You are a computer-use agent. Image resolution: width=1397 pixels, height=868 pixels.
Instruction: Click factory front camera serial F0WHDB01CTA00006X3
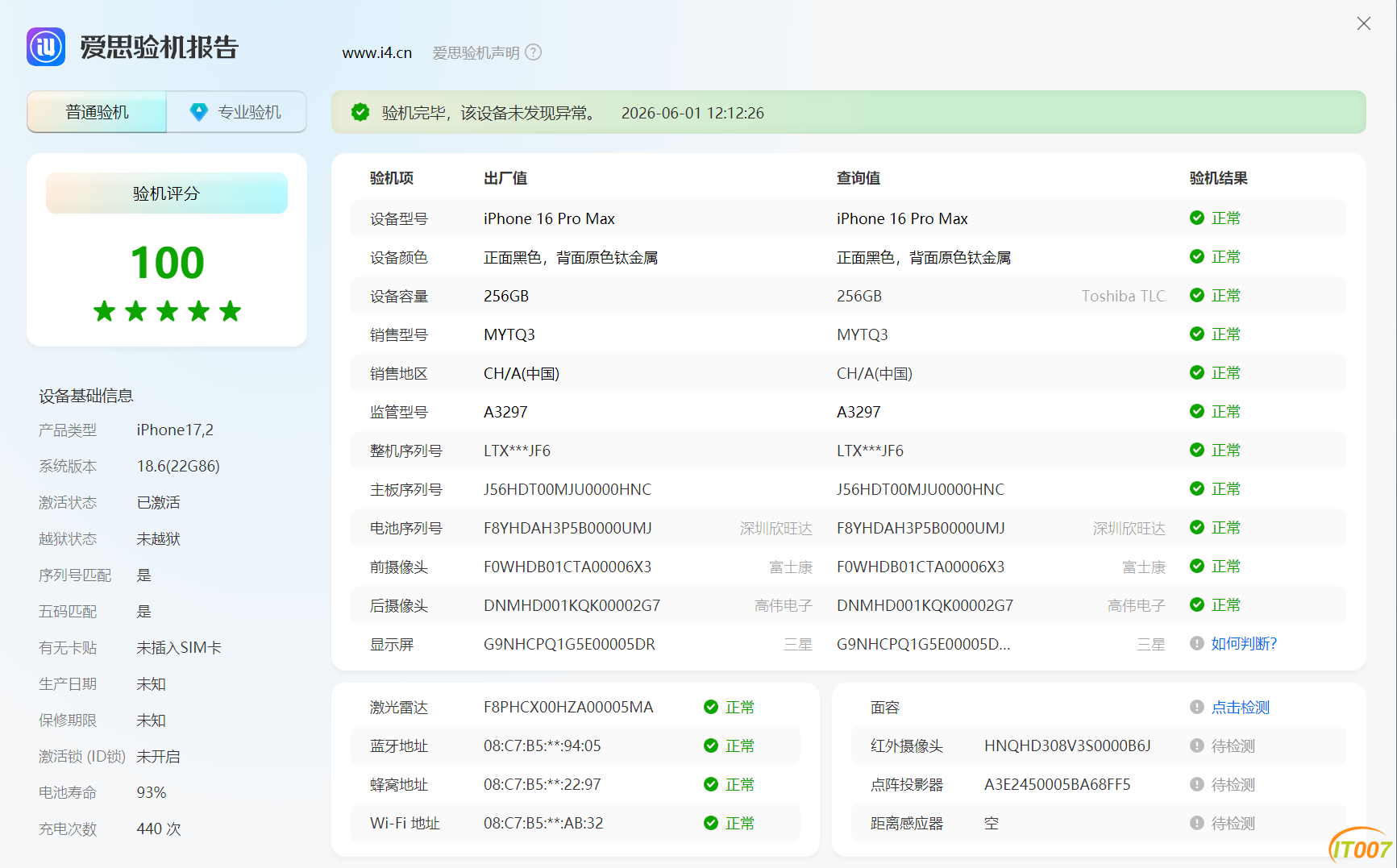coord(568,567)
